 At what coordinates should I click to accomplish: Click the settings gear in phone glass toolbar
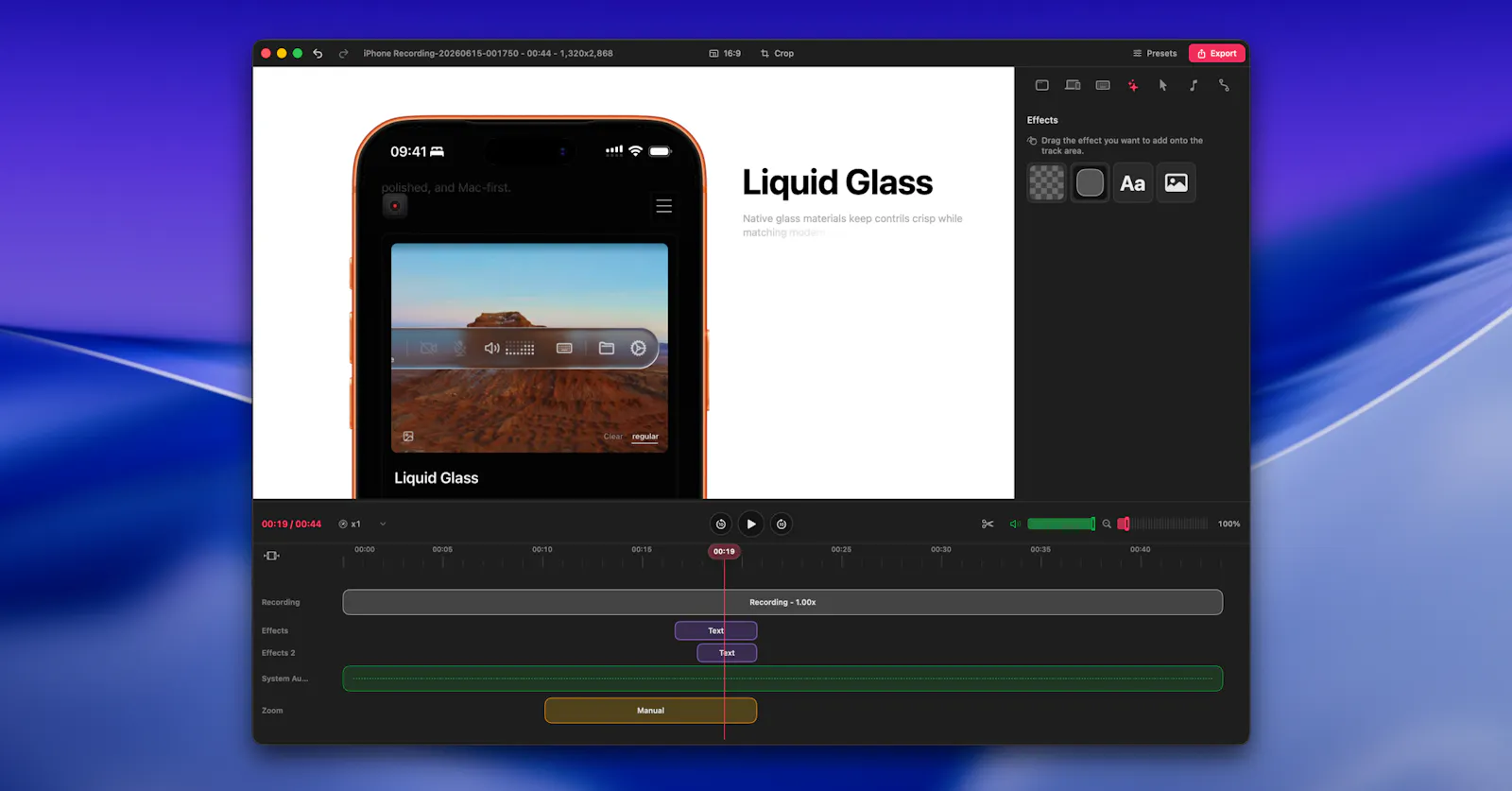click(639, 348)
